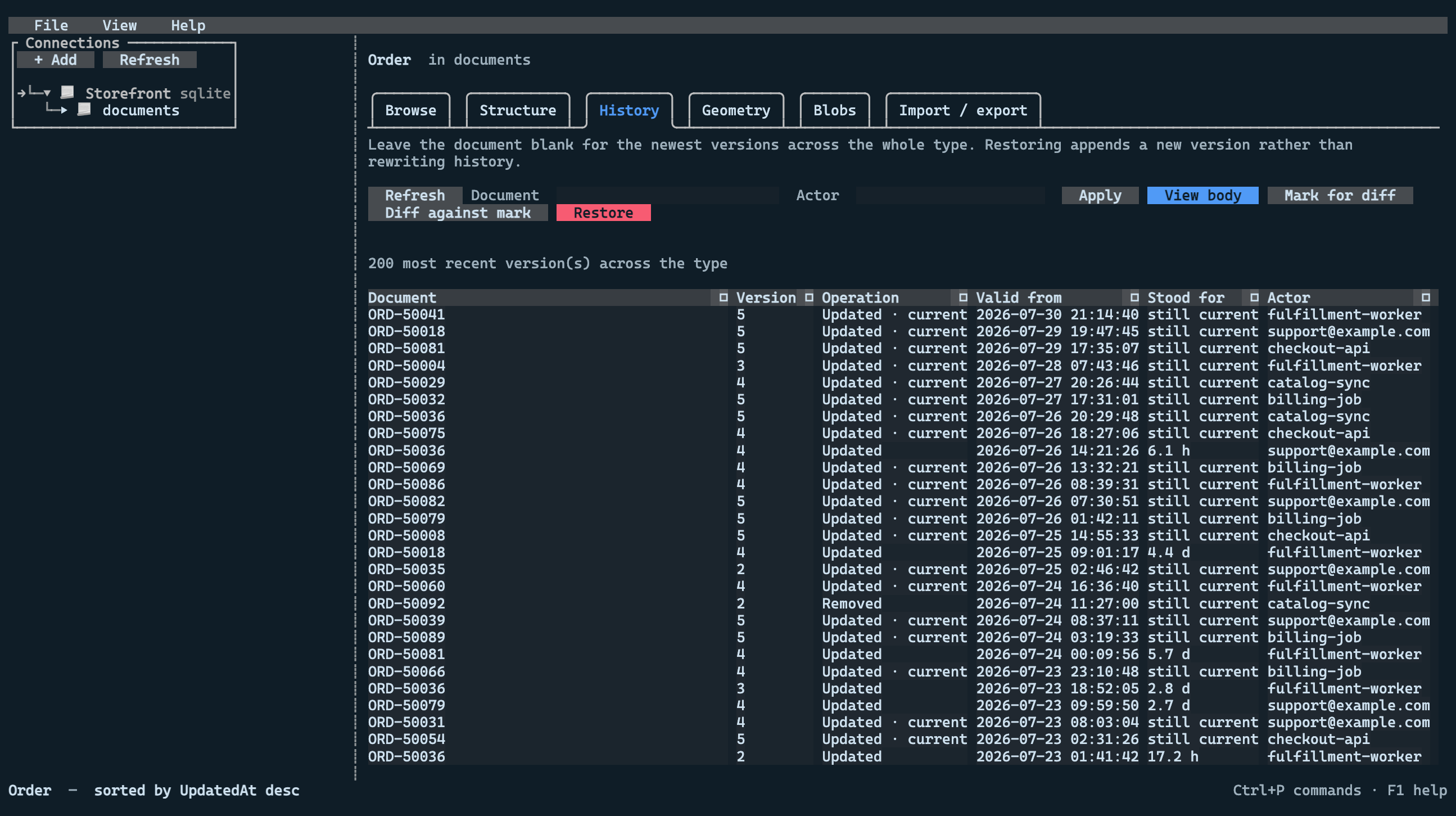
Task: Click catalog-sync actor in the ORD-50036 version 5 row
Action: (1318, 417)
